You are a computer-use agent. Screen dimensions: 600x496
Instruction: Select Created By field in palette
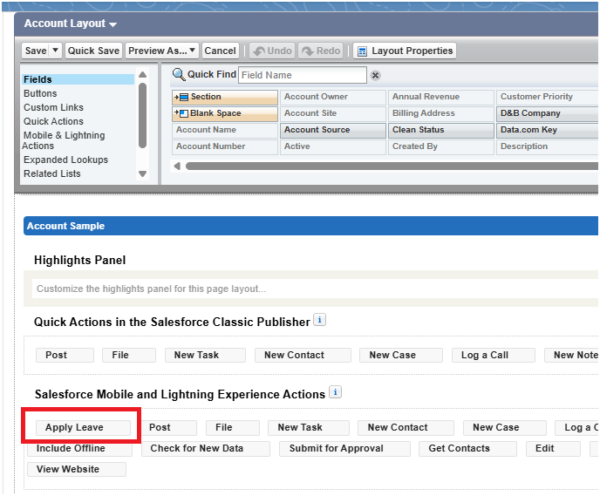tap(441, 147)
